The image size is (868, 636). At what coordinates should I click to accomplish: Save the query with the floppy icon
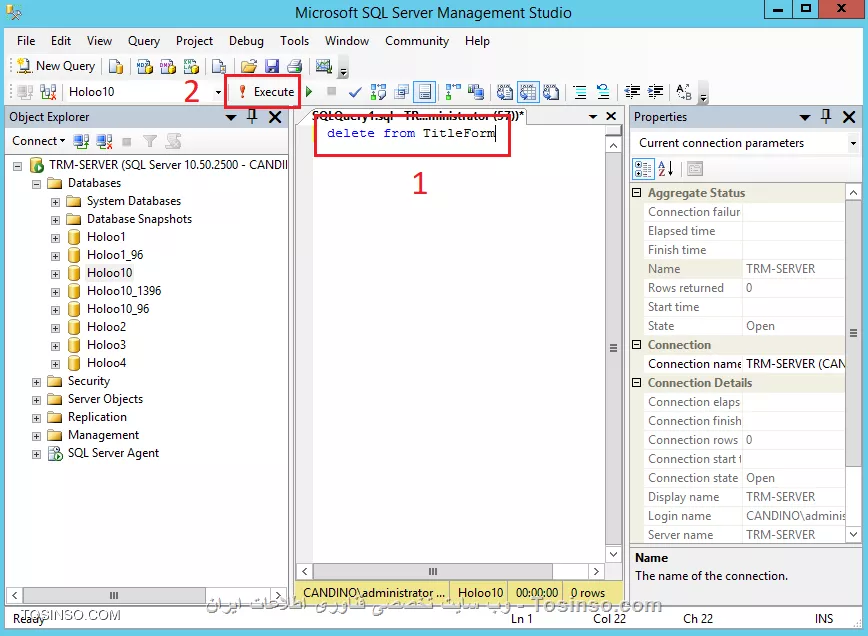[x=272, y=66]
